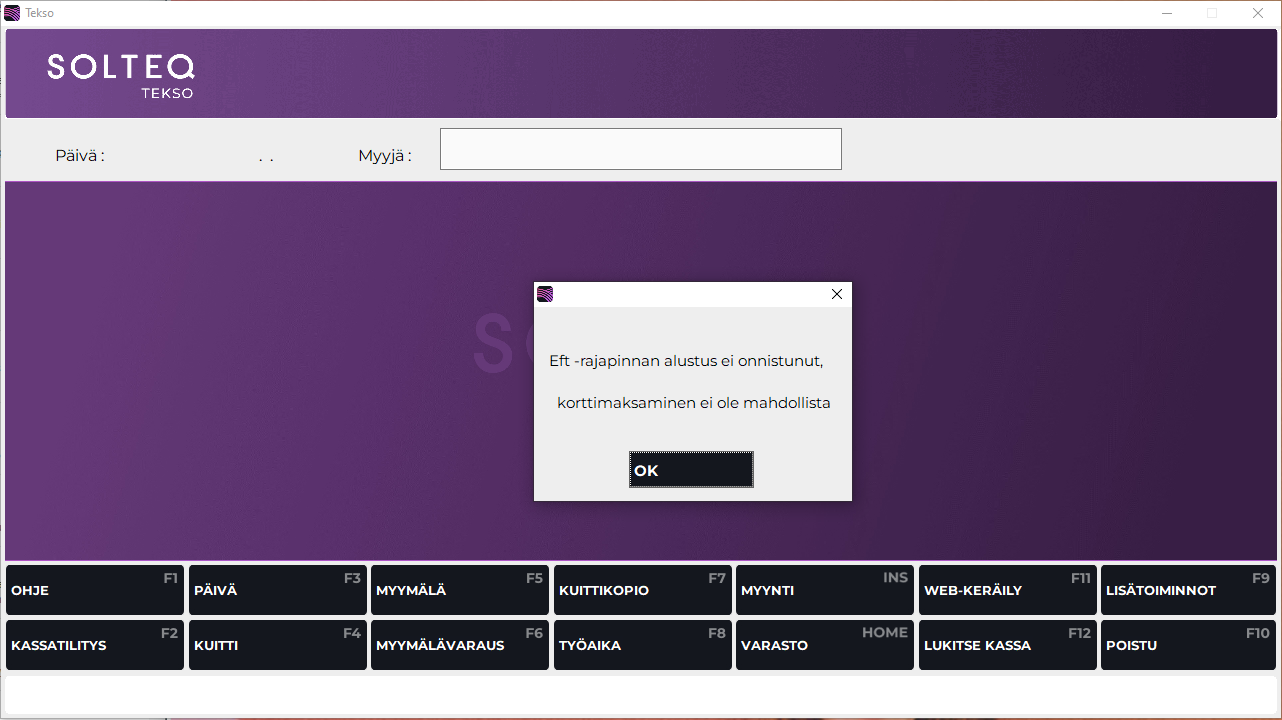The image size is (1282, 720).
Task: Open KUITTI with F4 button
Action: click(277, 645)
